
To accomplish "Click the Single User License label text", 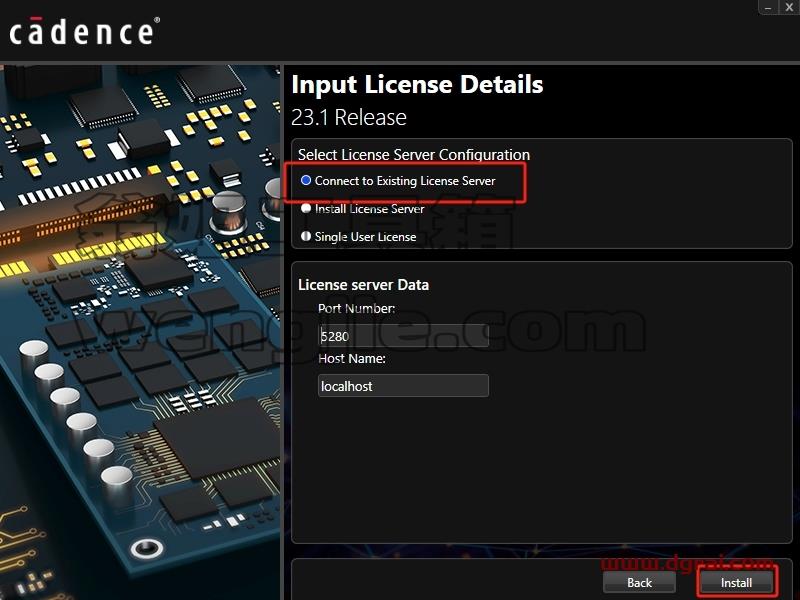I will [365, 237].
